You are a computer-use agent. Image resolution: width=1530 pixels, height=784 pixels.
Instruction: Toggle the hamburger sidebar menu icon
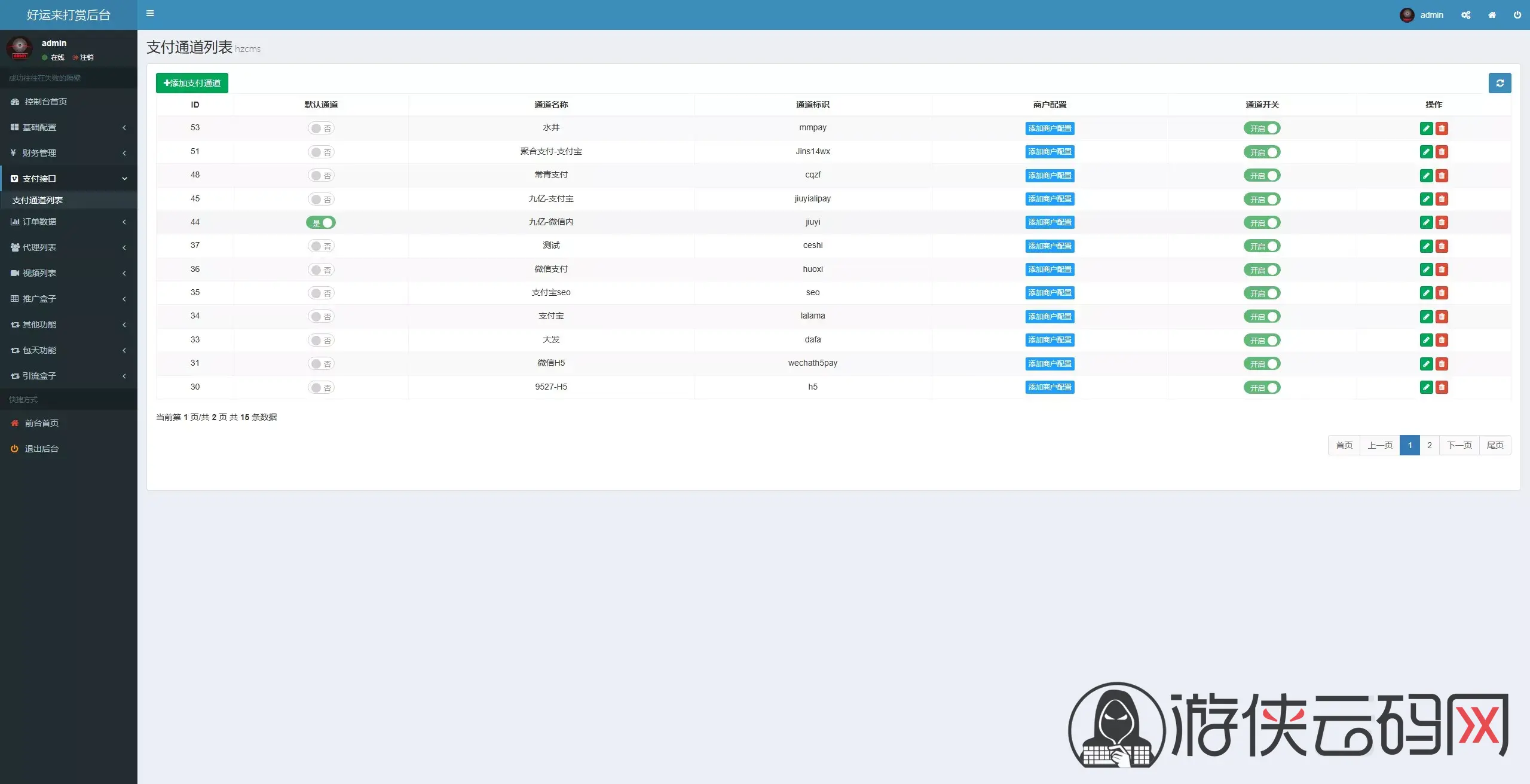coord(150,13)
